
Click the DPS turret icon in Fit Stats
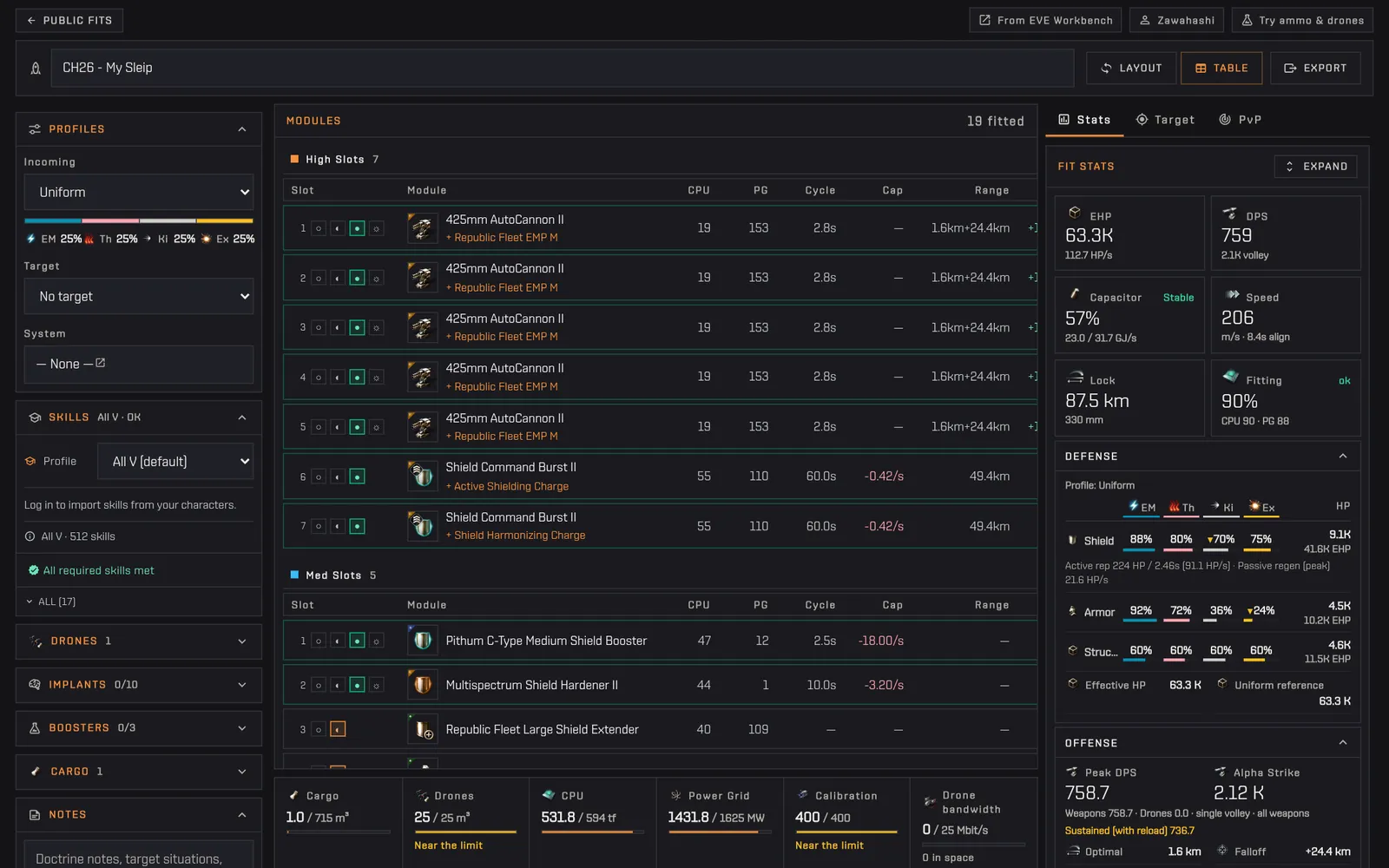(1230, 213)
